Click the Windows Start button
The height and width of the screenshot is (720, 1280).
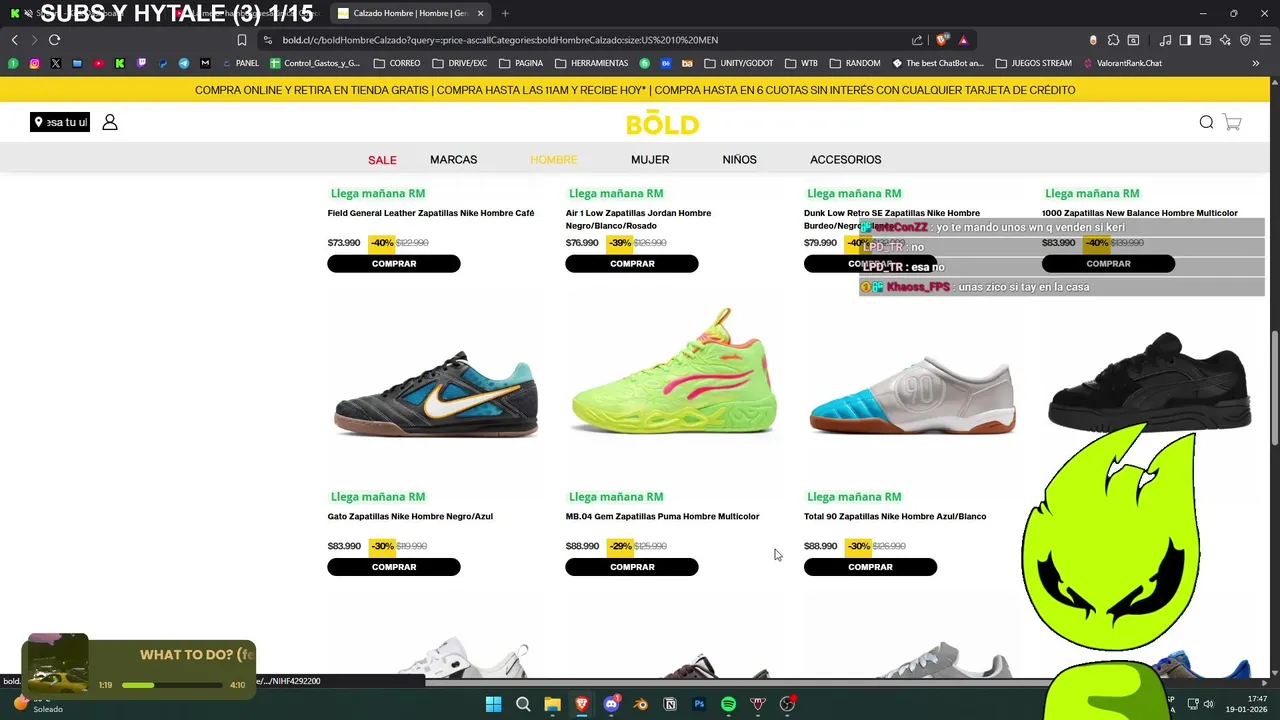point(493,704)
